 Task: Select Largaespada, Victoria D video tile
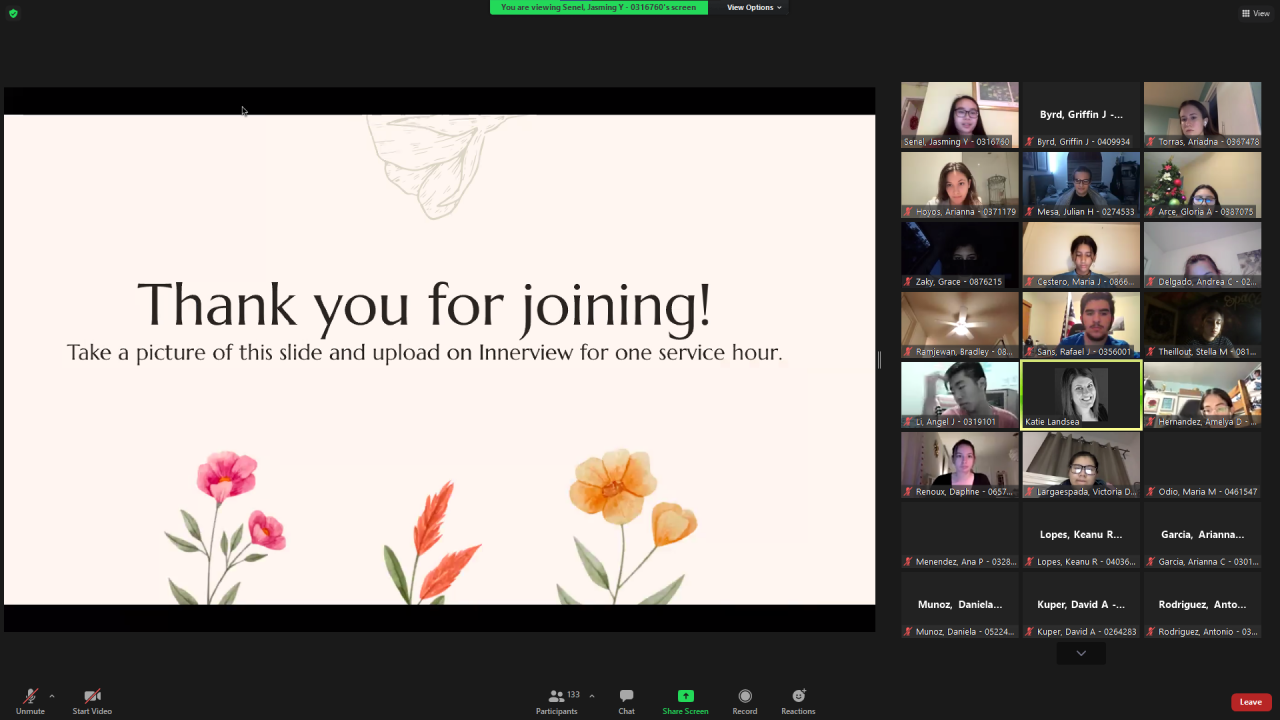pyautogui.click(x=1081, y=465)
